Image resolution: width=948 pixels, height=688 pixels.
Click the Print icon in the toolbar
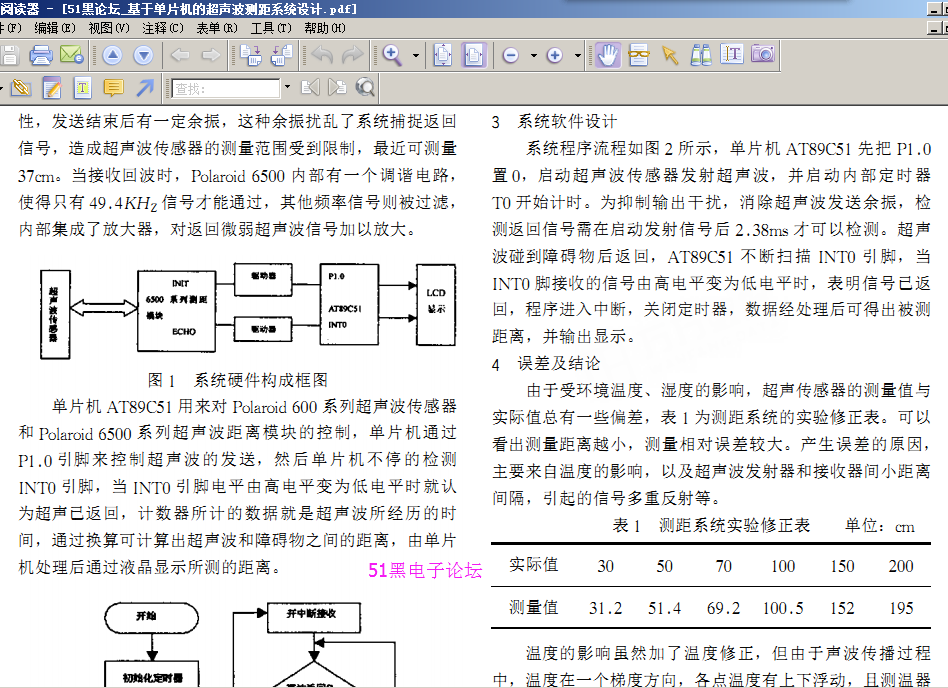pyautogui.click(x=41, y=55)
